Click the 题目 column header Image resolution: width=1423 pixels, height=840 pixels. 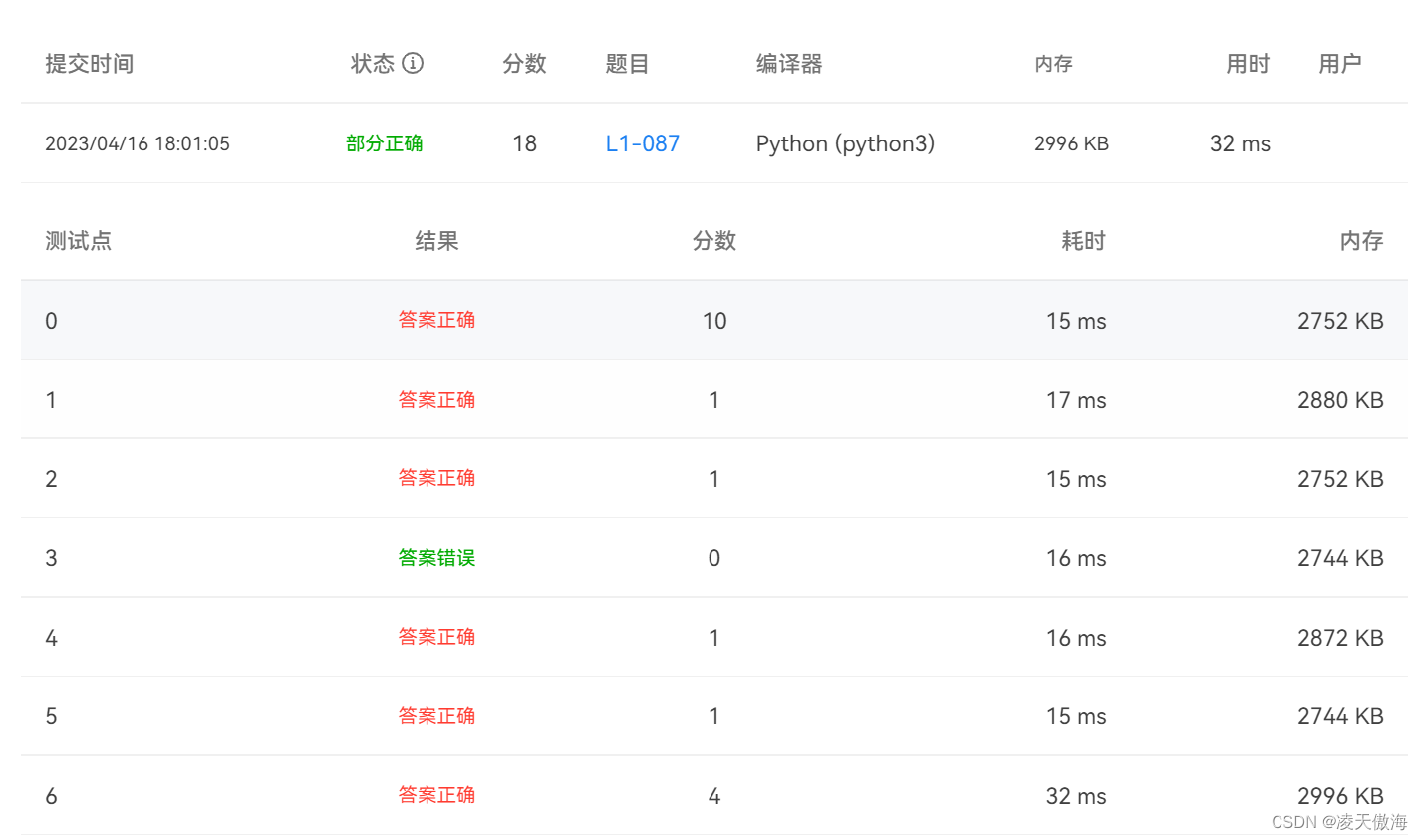tap(628, 63)
